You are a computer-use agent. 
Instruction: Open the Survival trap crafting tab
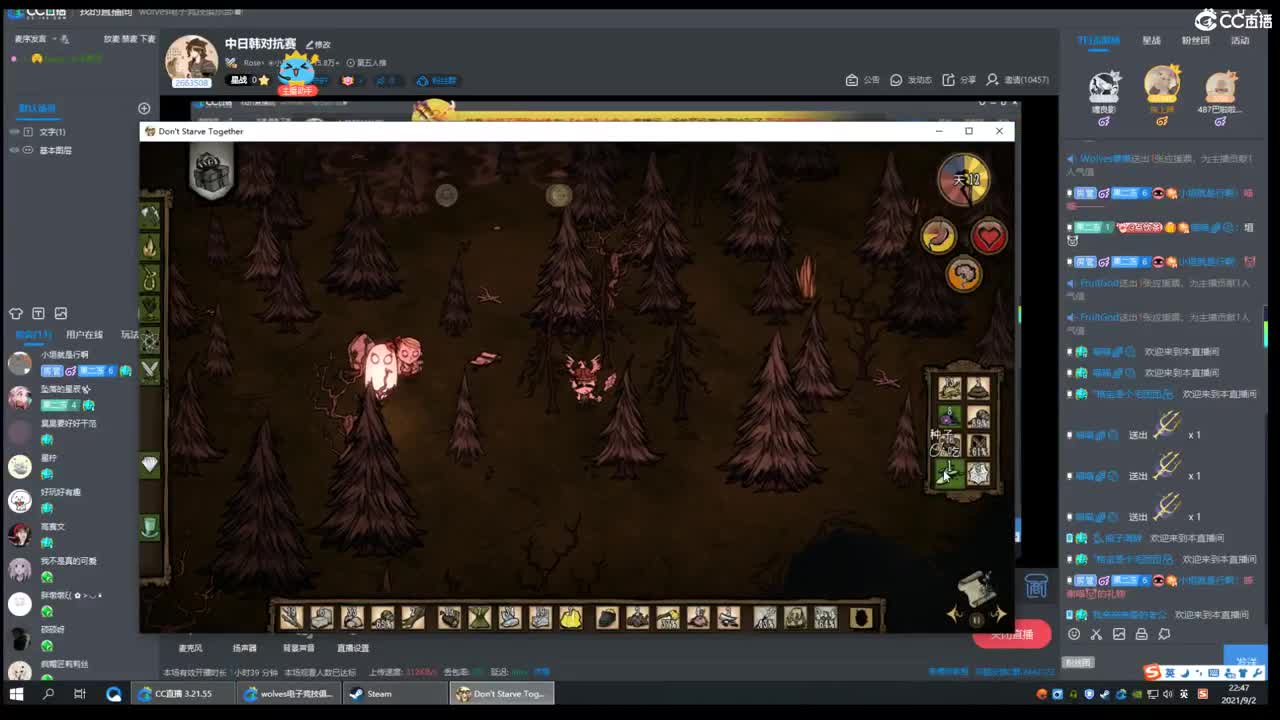pyautogui.click(x=149, y=277)
